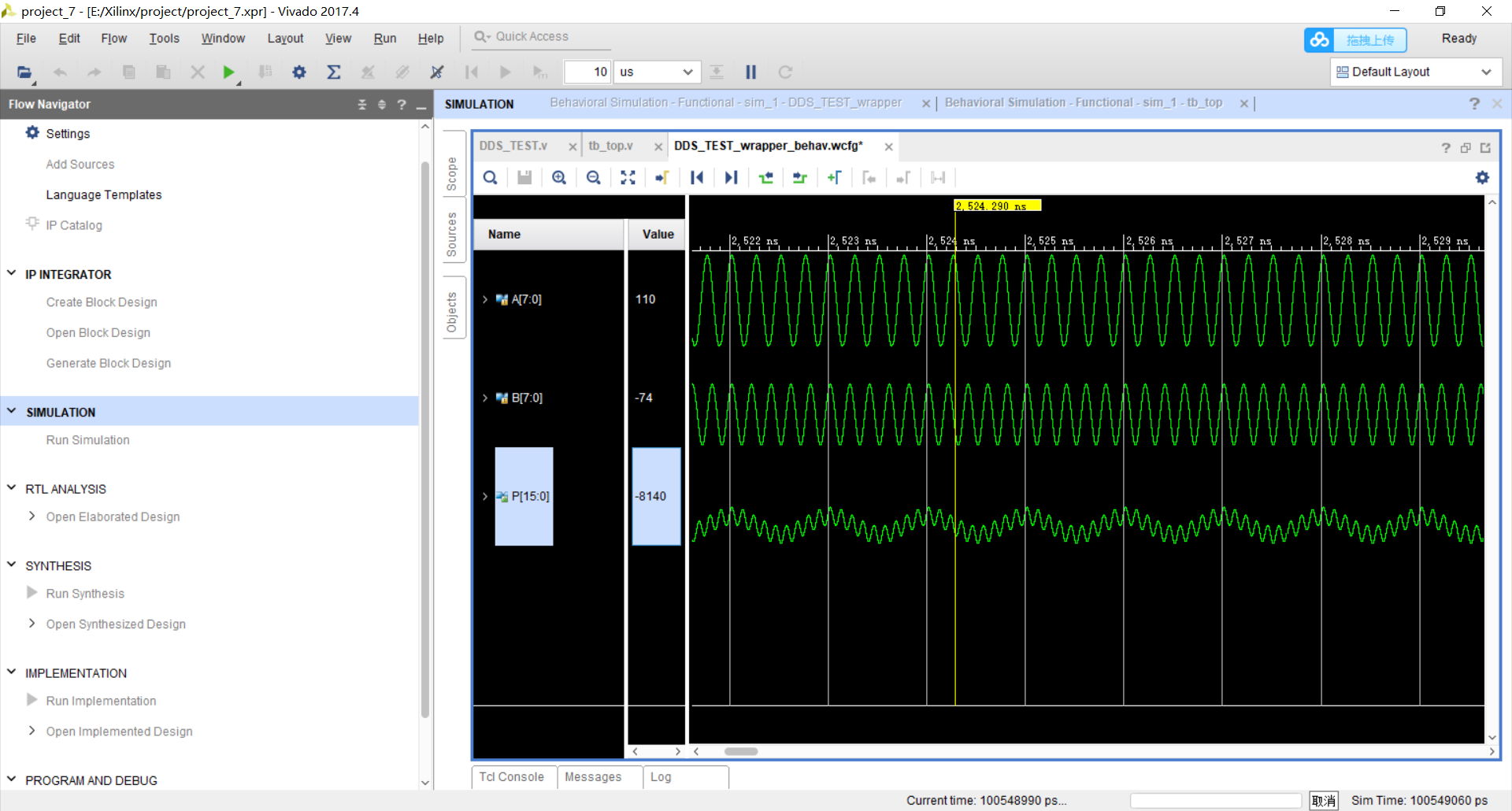Image resolution: width=1512 pixels, height=811 pixels.
Task: Collapse the SYNTHESIS section
Action: [12, 565]
